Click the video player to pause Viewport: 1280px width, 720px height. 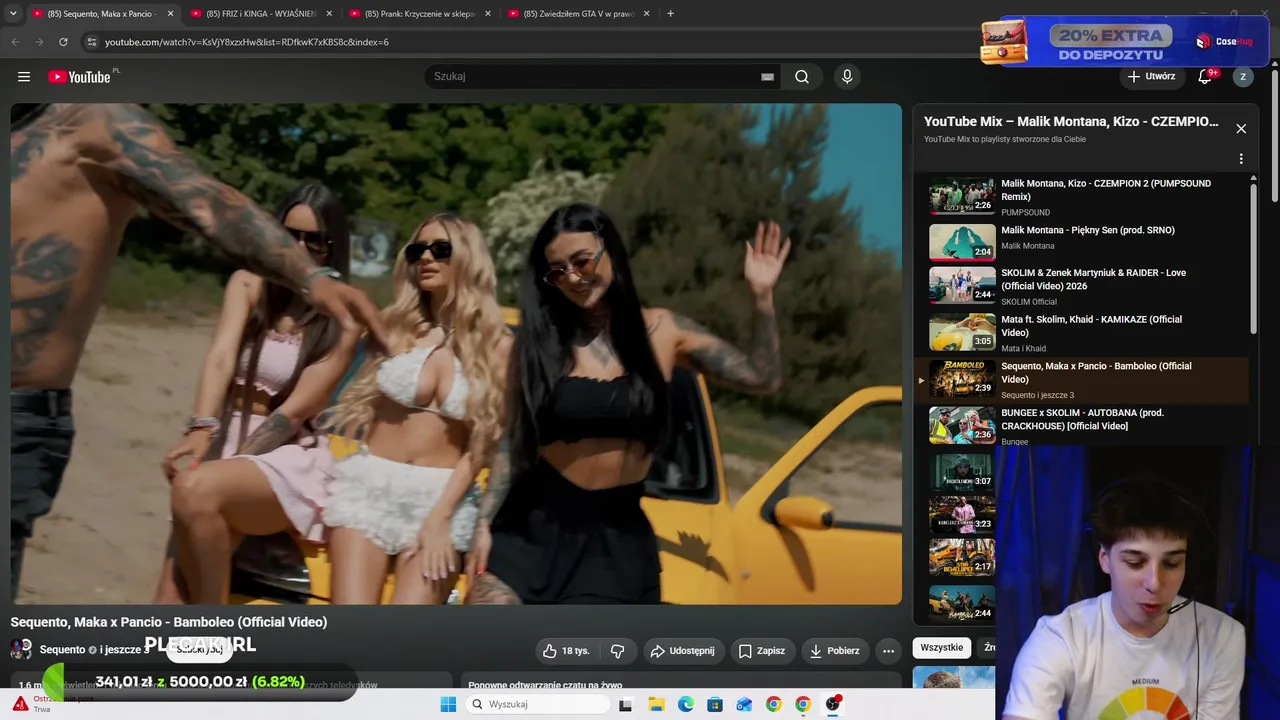pyautogui.click(x=456, y=354)
